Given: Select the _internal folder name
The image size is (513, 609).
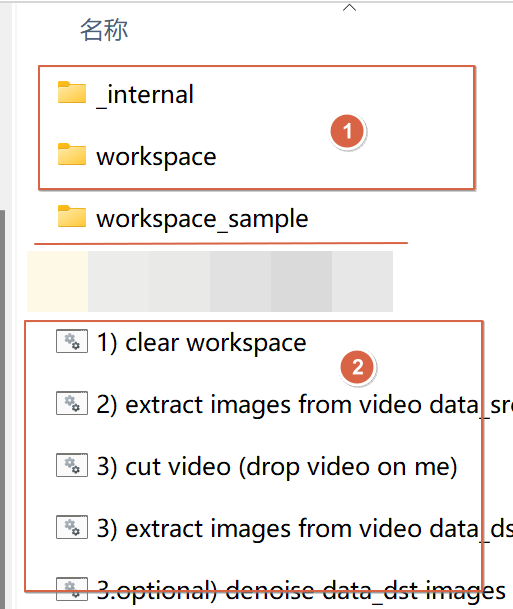Looking at the screenshot, I should [x=145, y=95].
